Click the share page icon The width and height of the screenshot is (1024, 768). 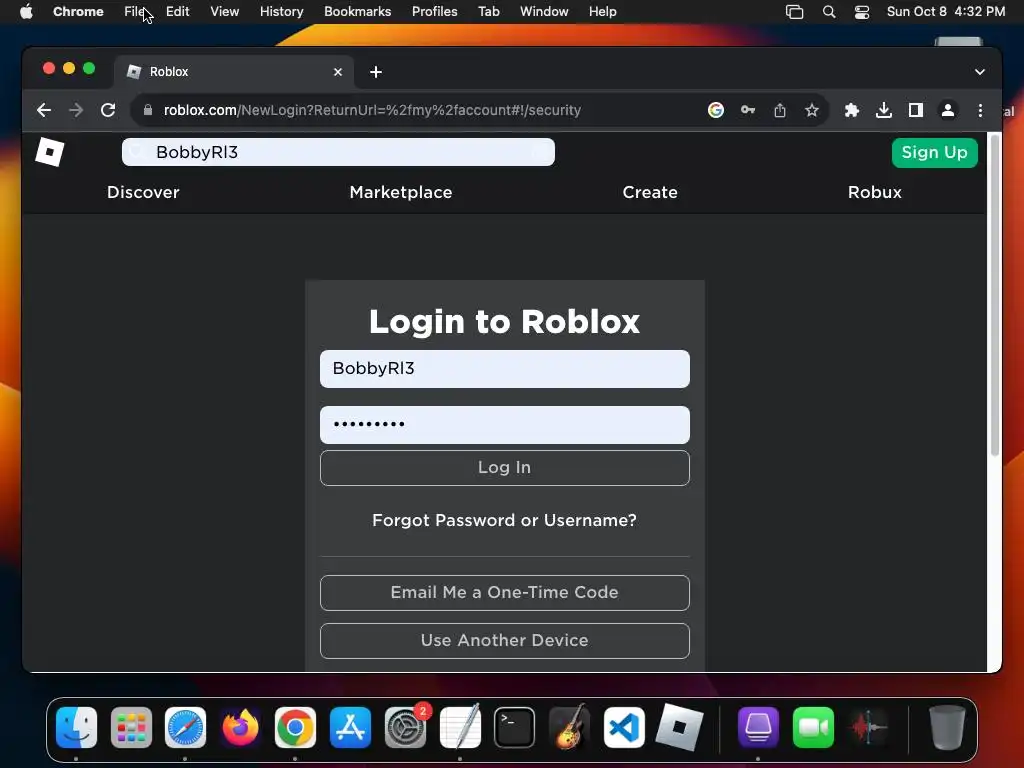780,110
